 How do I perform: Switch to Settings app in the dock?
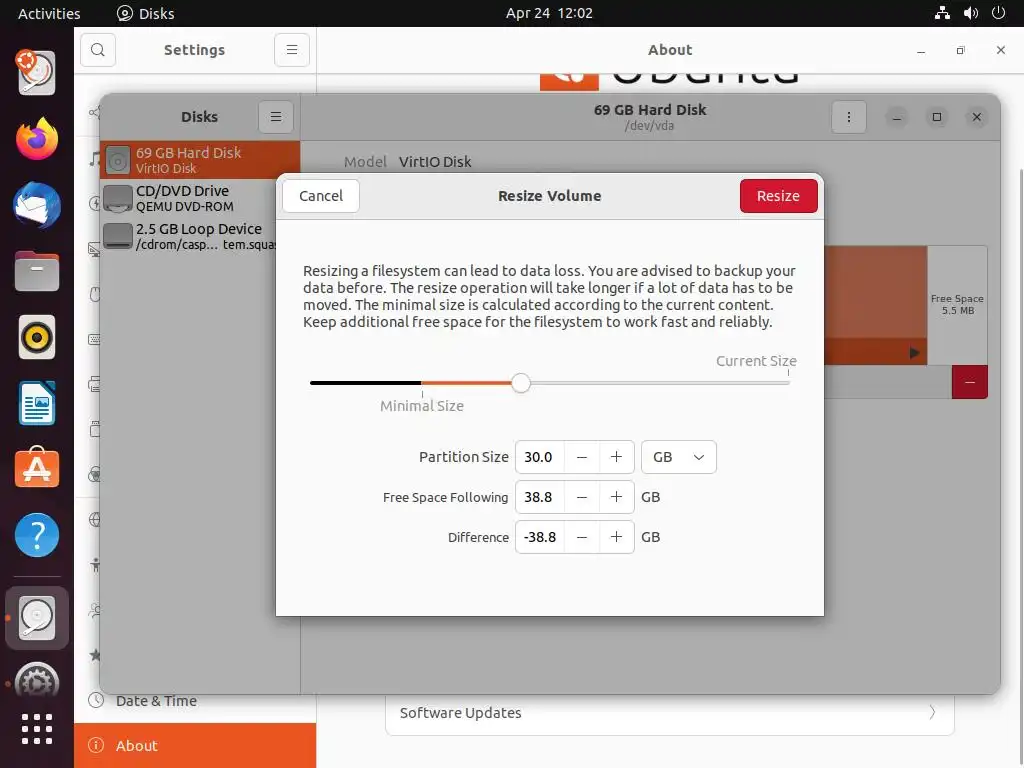pos(37,679)
